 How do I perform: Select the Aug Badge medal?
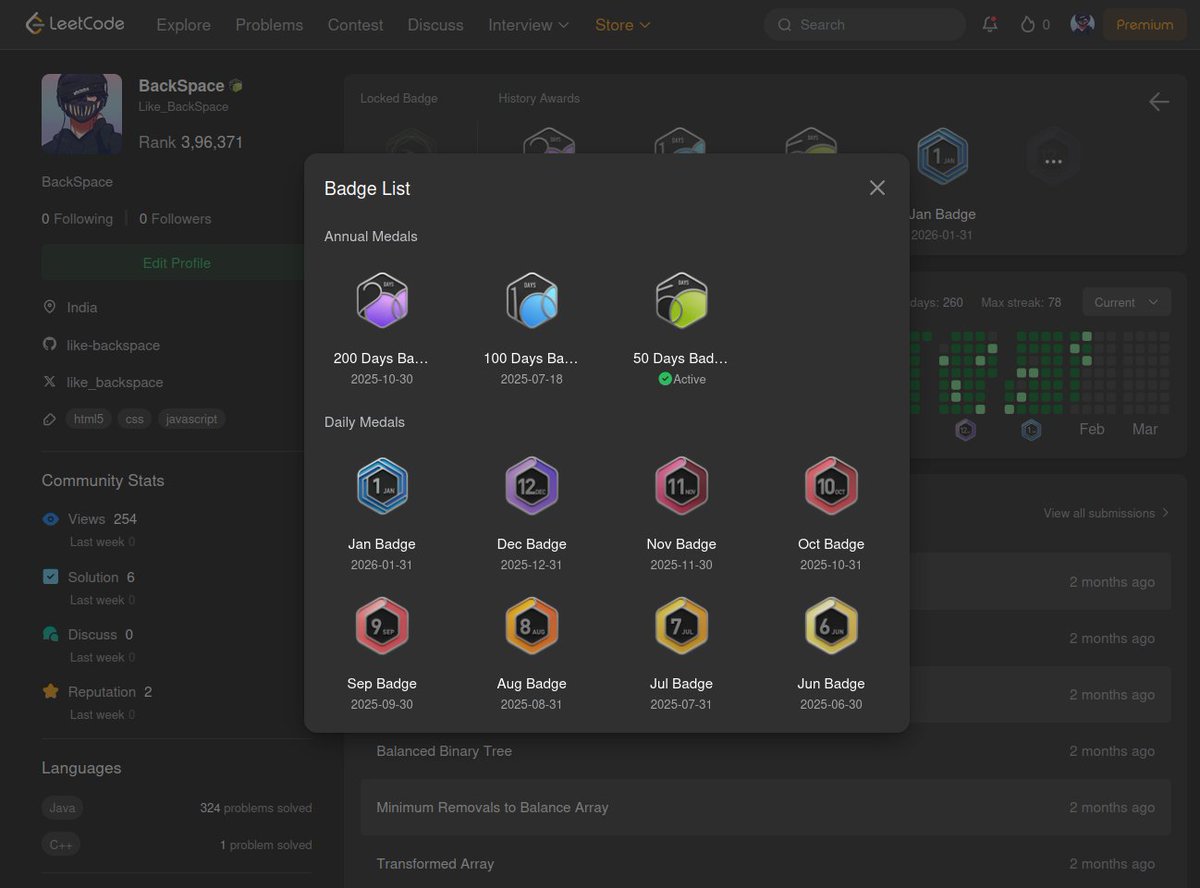coord(531,626)
